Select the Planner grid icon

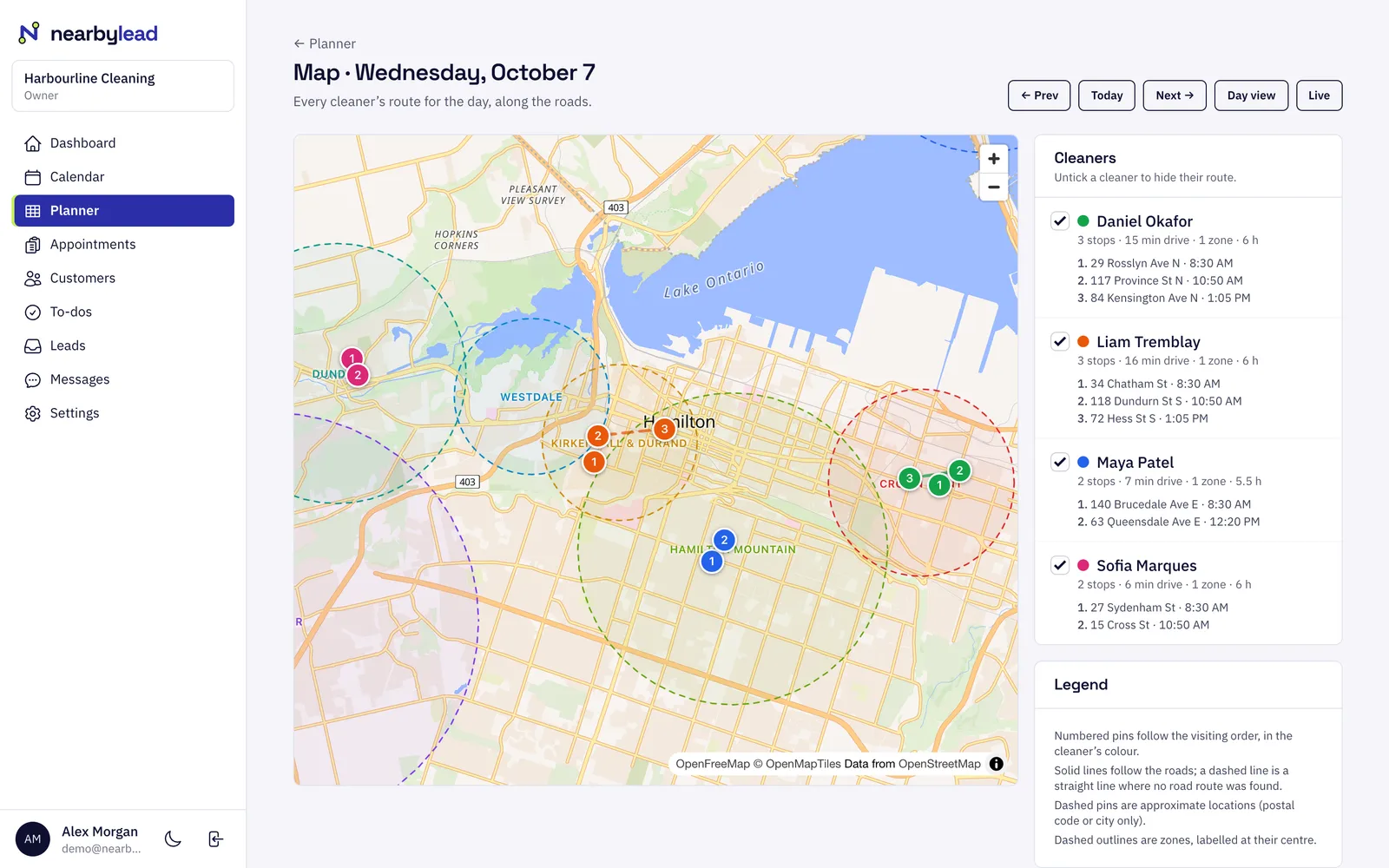(x=33, y=211)
